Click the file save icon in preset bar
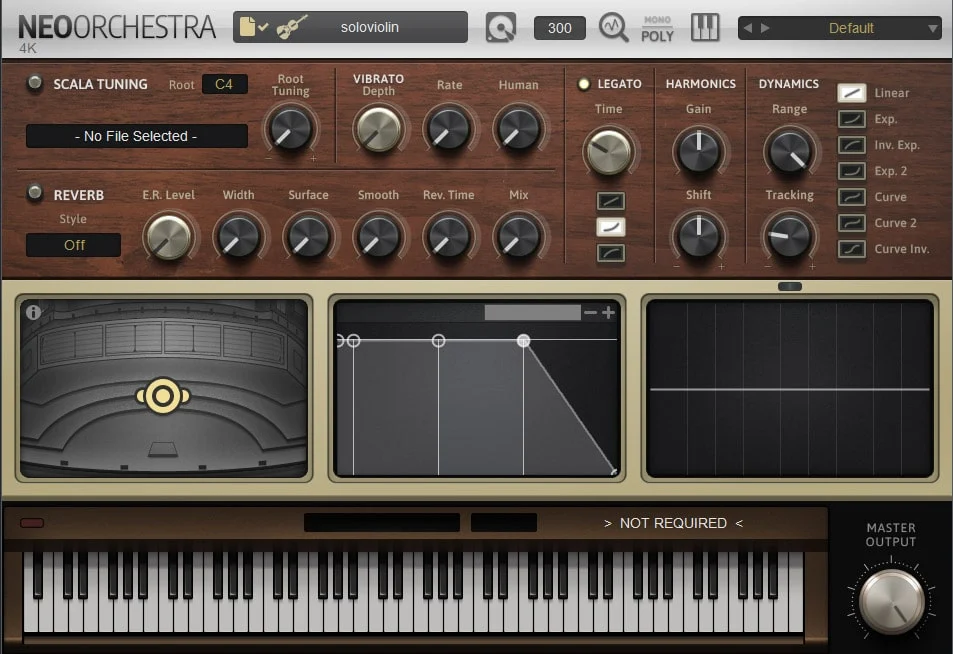This screenshot has width=953, height=654. click(x=254, y=27)
